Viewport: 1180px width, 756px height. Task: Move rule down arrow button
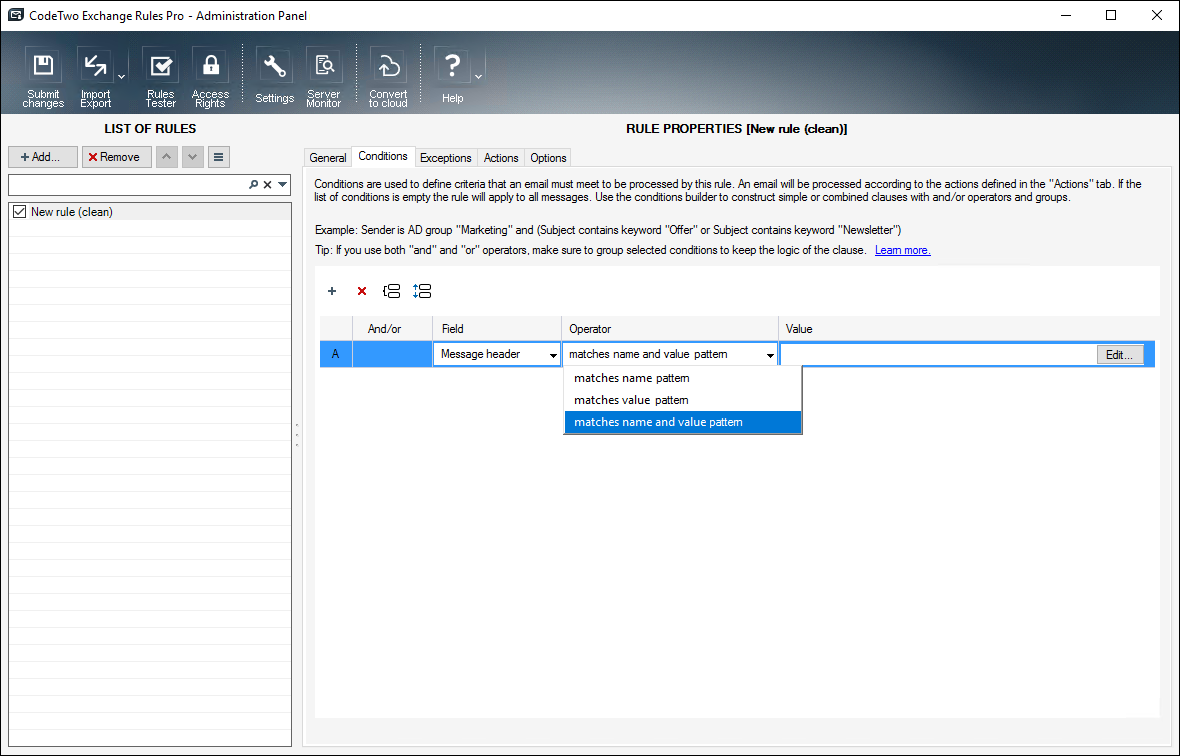point(193,156)
